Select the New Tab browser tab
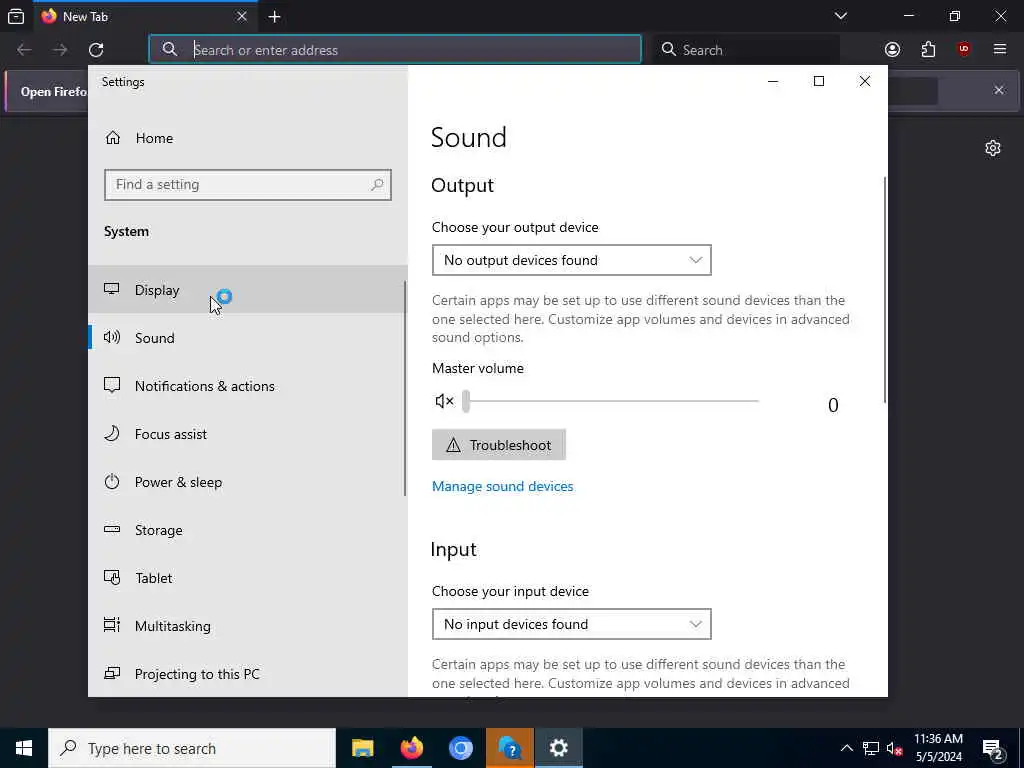The height and width of the screenshot is (768, 1024). click(146, 16)
